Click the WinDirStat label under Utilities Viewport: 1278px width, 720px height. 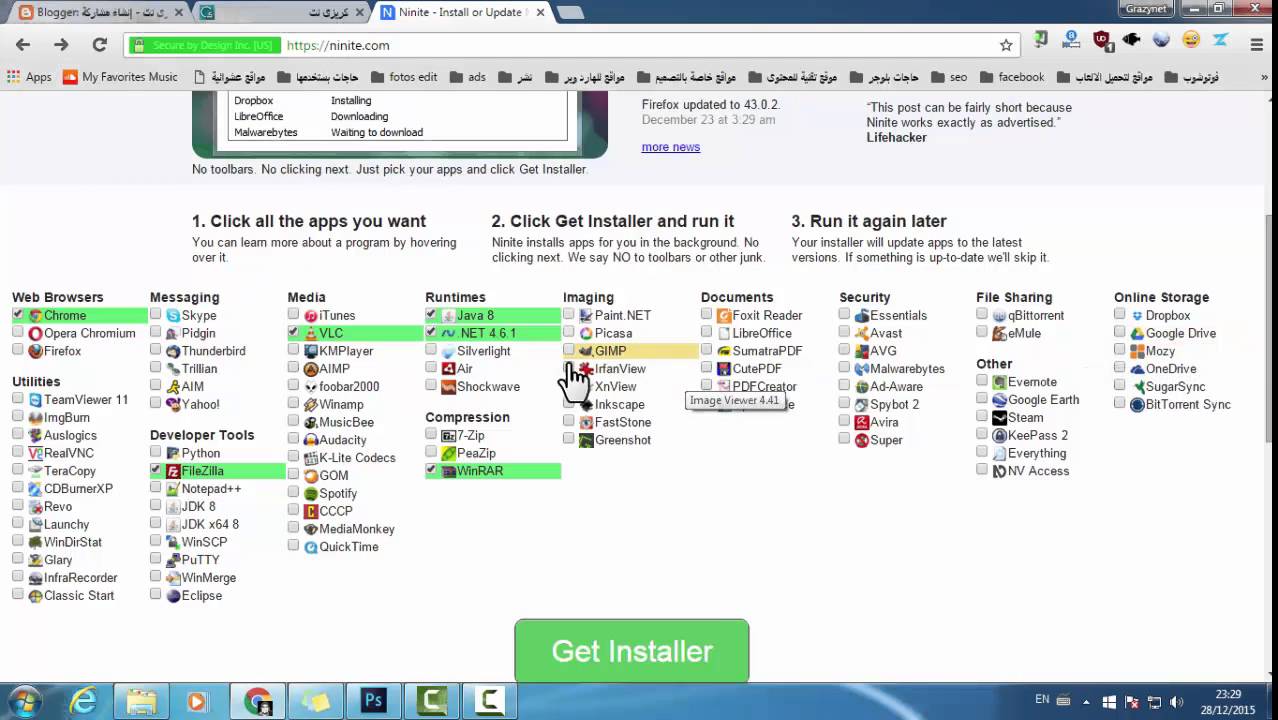pos(73,542)
